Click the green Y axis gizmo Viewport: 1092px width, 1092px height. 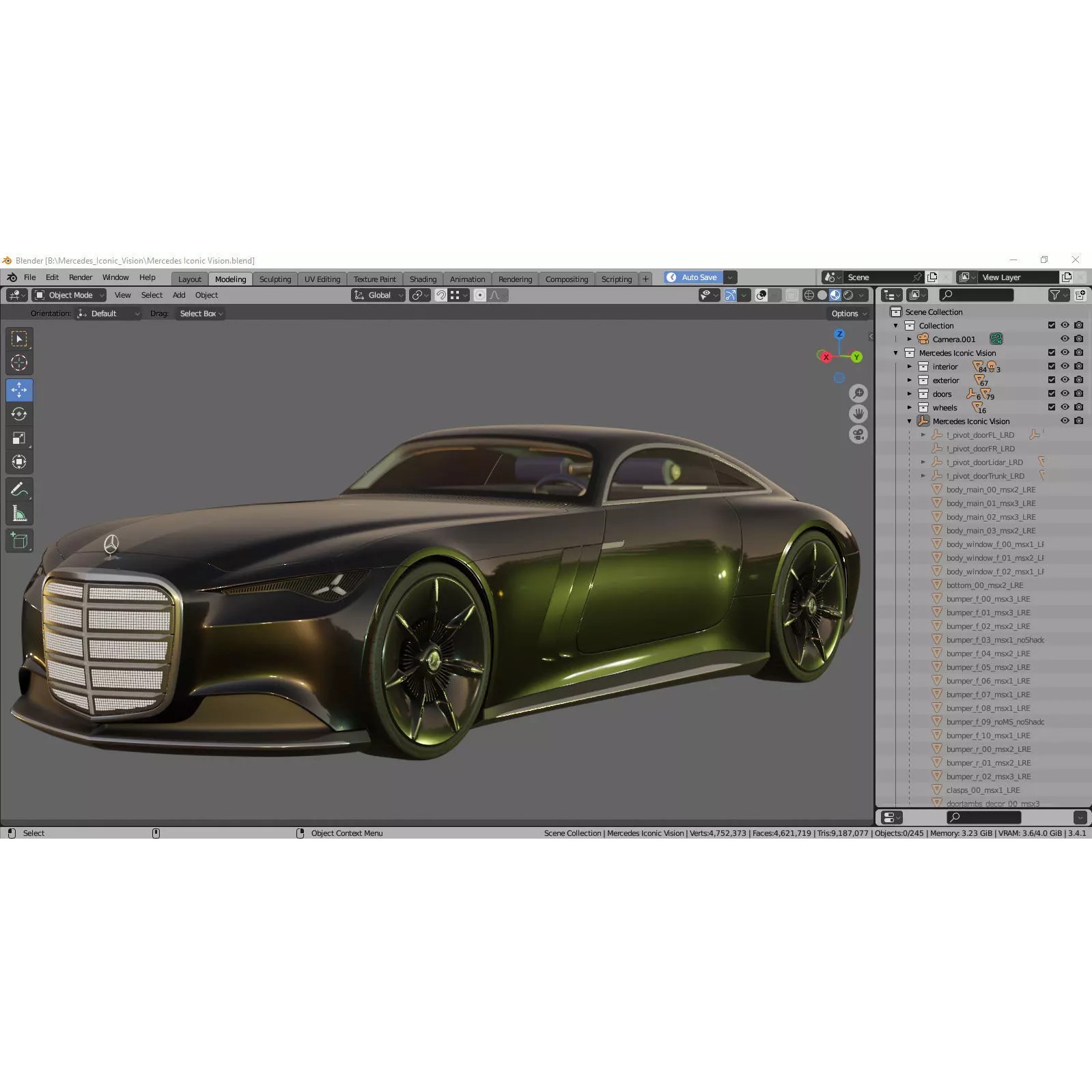click(856, 356)
